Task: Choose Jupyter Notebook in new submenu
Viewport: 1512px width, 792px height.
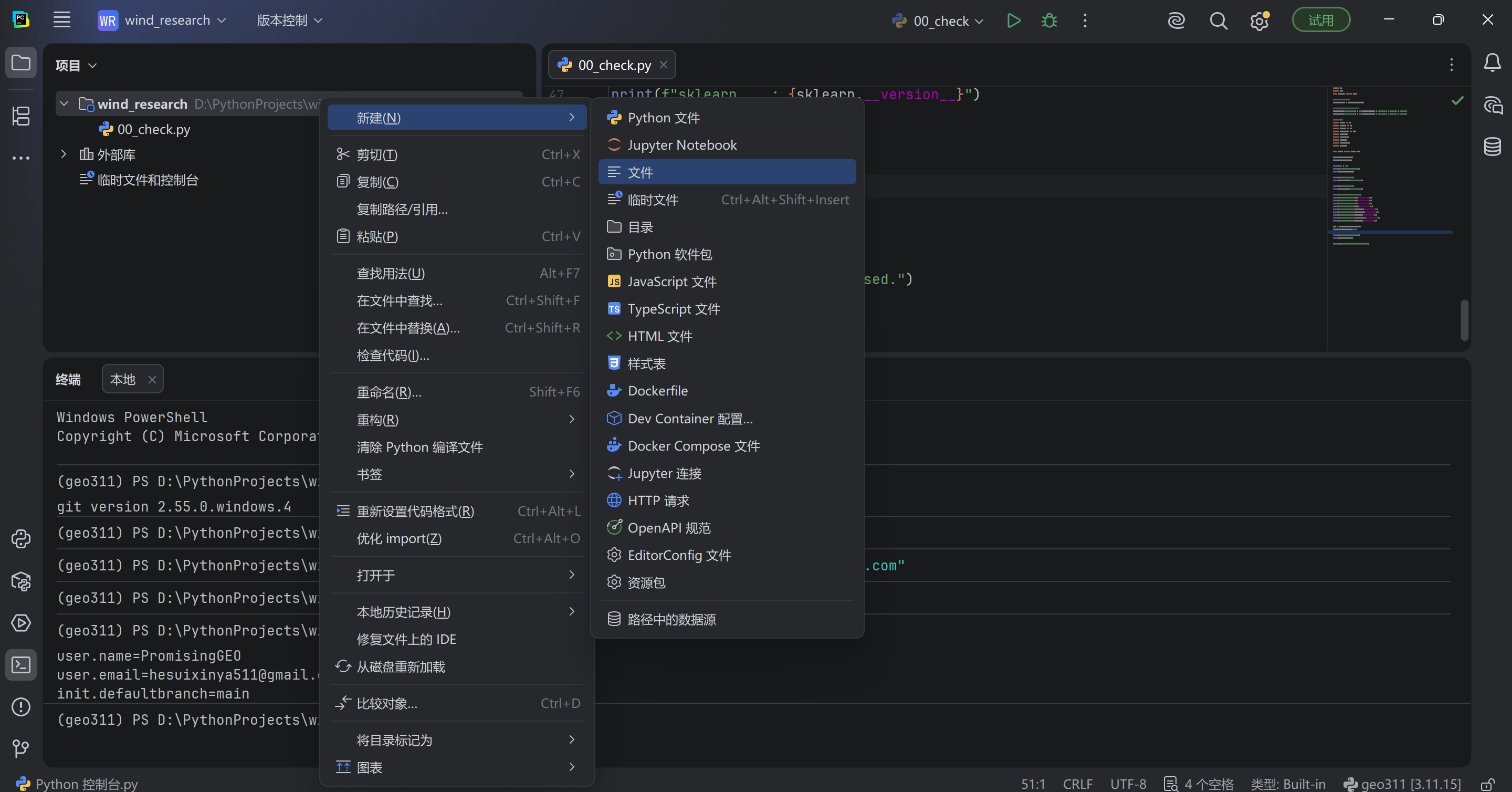Action: (x=727, y=144)
